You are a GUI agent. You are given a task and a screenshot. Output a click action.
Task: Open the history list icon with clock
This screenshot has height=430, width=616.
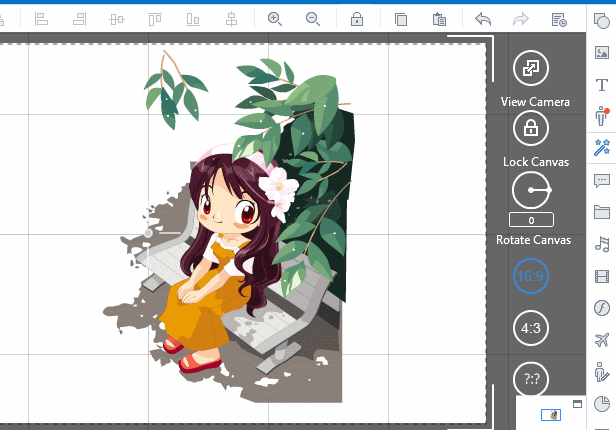coord(559,19)
